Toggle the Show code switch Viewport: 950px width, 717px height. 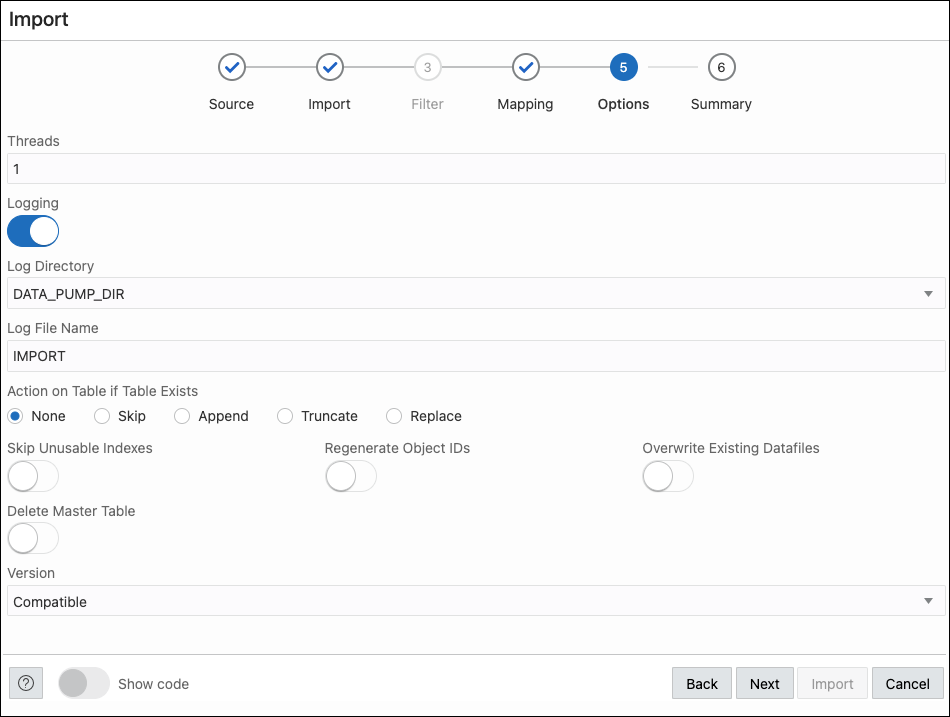(84, 684)
